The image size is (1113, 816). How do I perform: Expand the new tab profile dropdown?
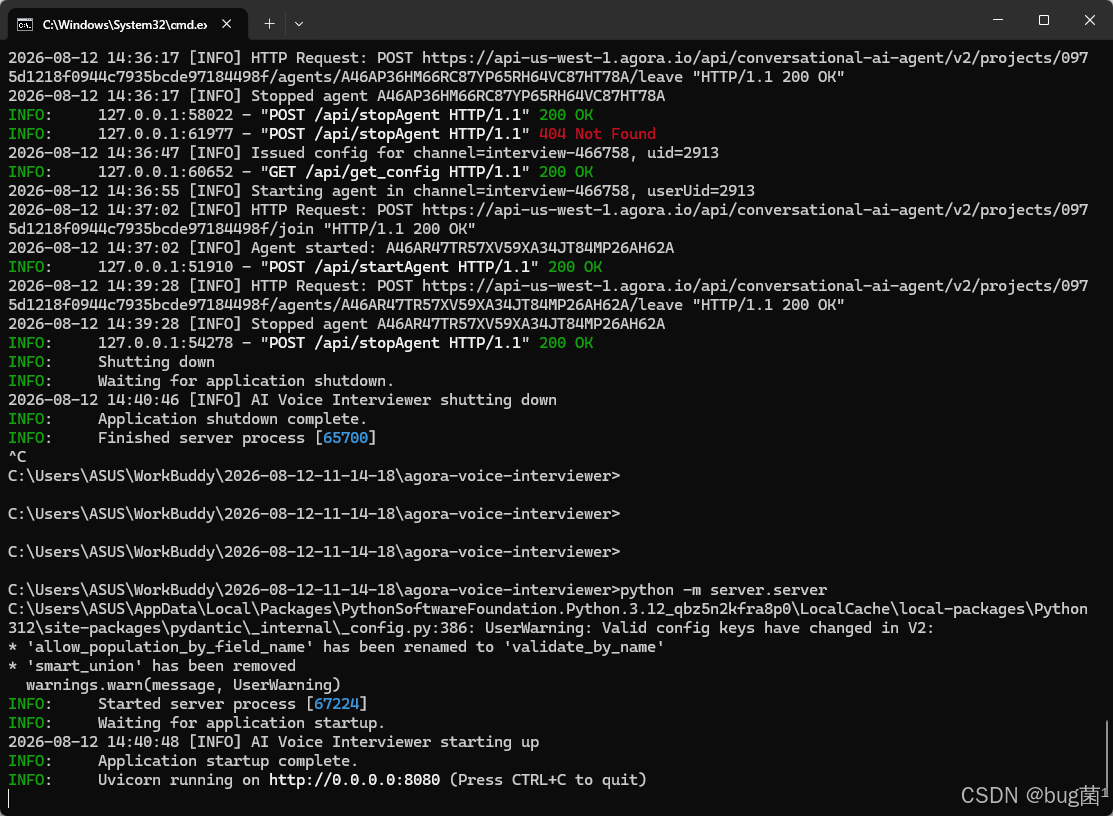coord(299,24)
